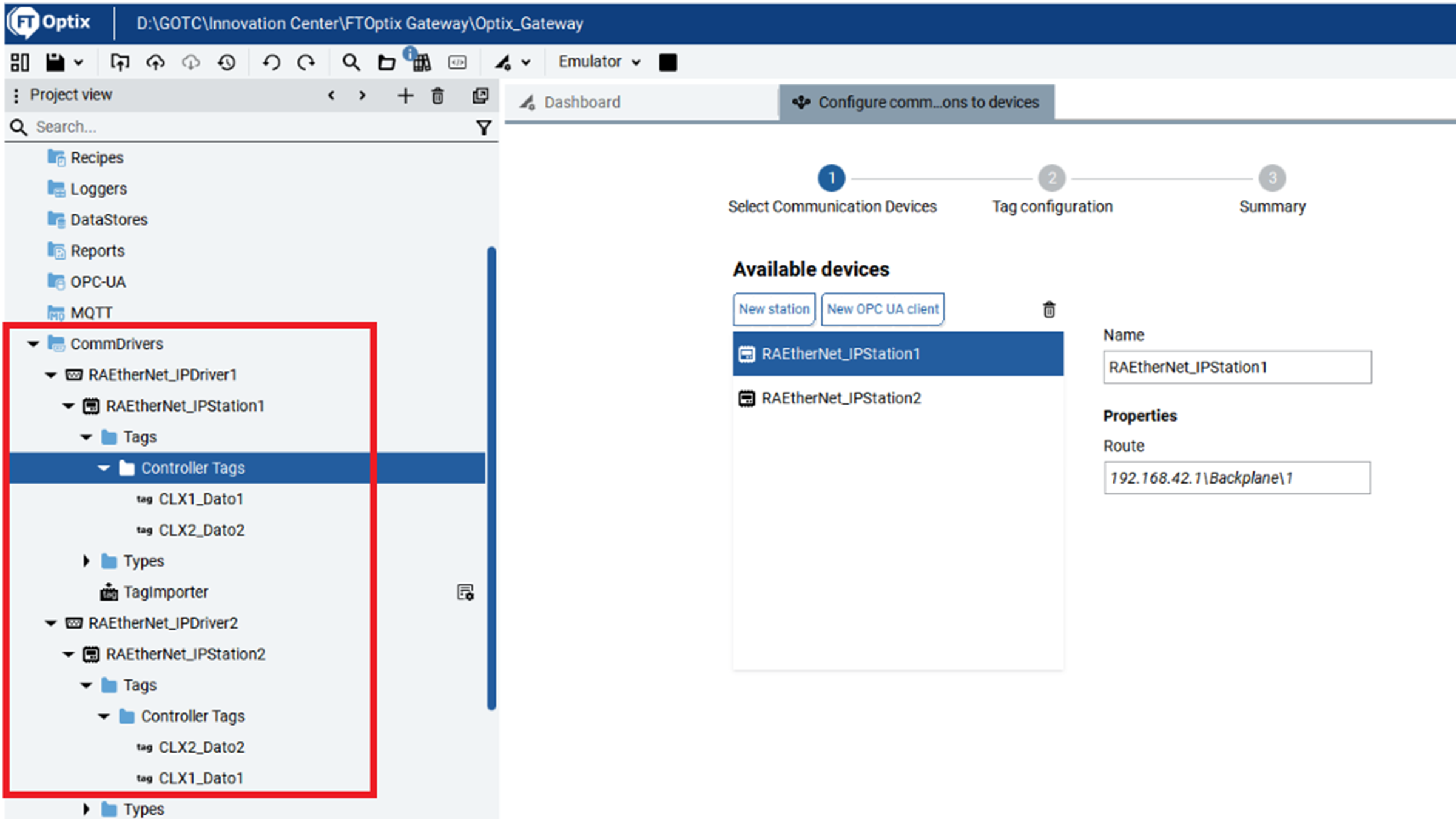This screenshot has width=1456, height=819.
Task: Open the Project view panel options dots
Action: 16,95
